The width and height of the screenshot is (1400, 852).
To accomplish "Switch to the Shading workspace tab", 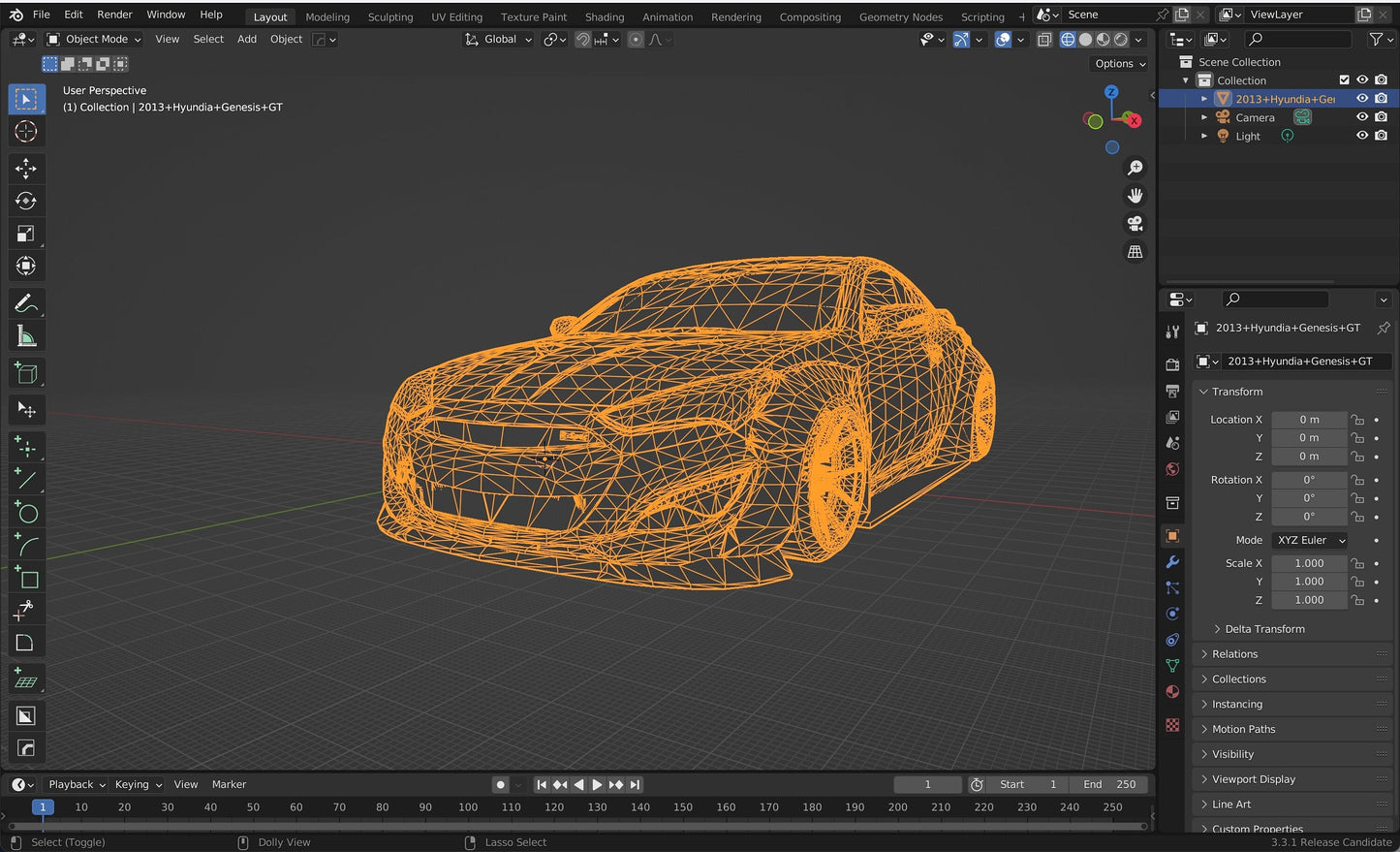I will [605, 16].
